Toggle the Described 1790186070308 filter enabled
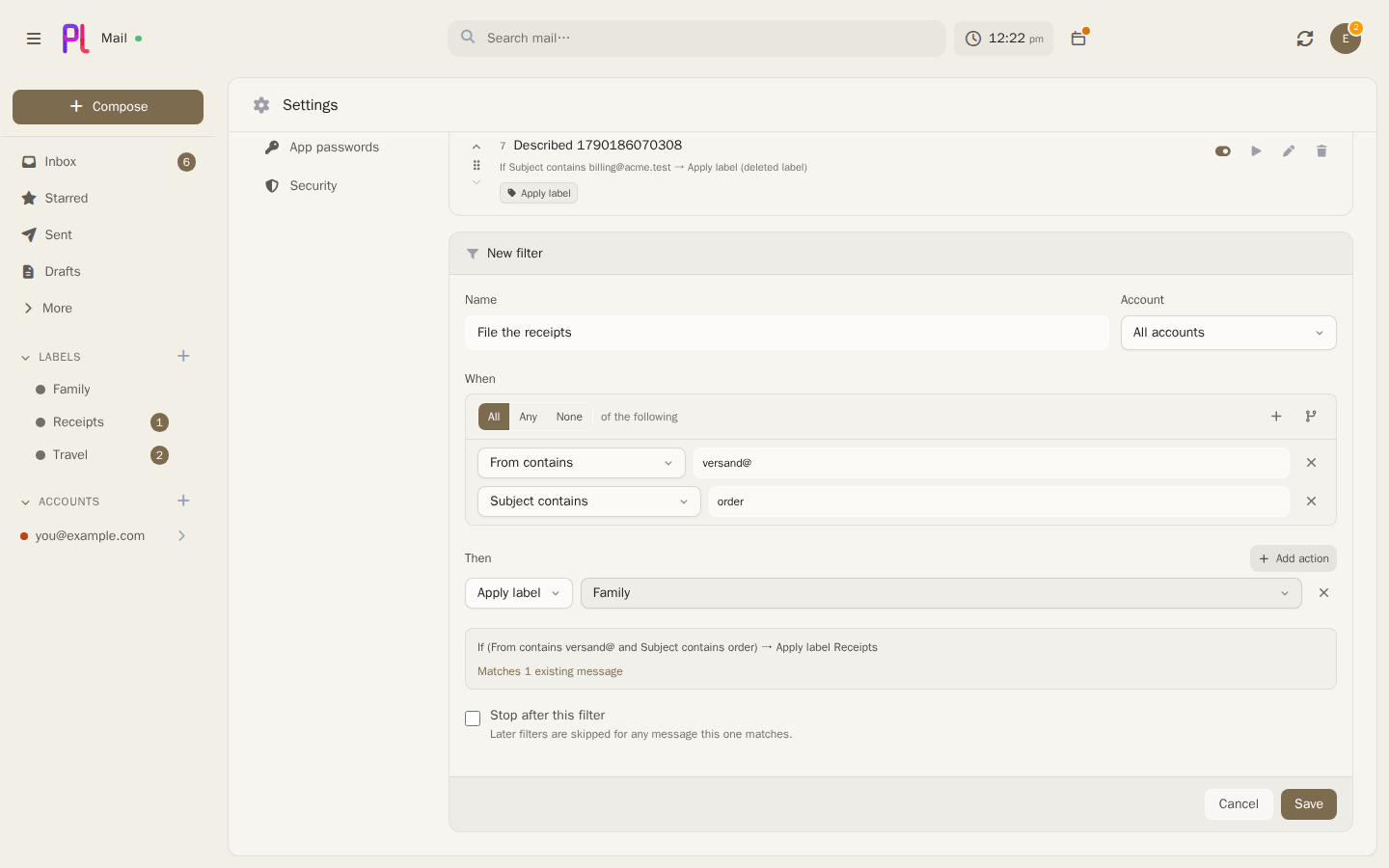1389x868 pixels. 1223,151
